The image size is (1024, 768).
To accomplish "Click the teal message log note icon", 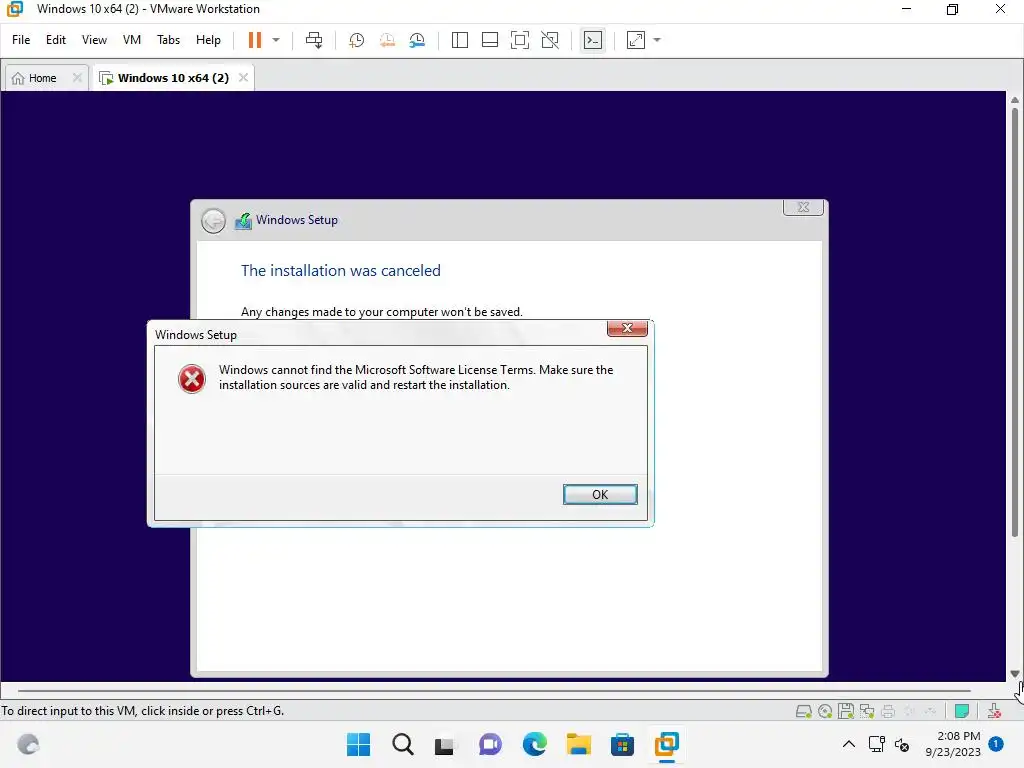I will 961,711.
